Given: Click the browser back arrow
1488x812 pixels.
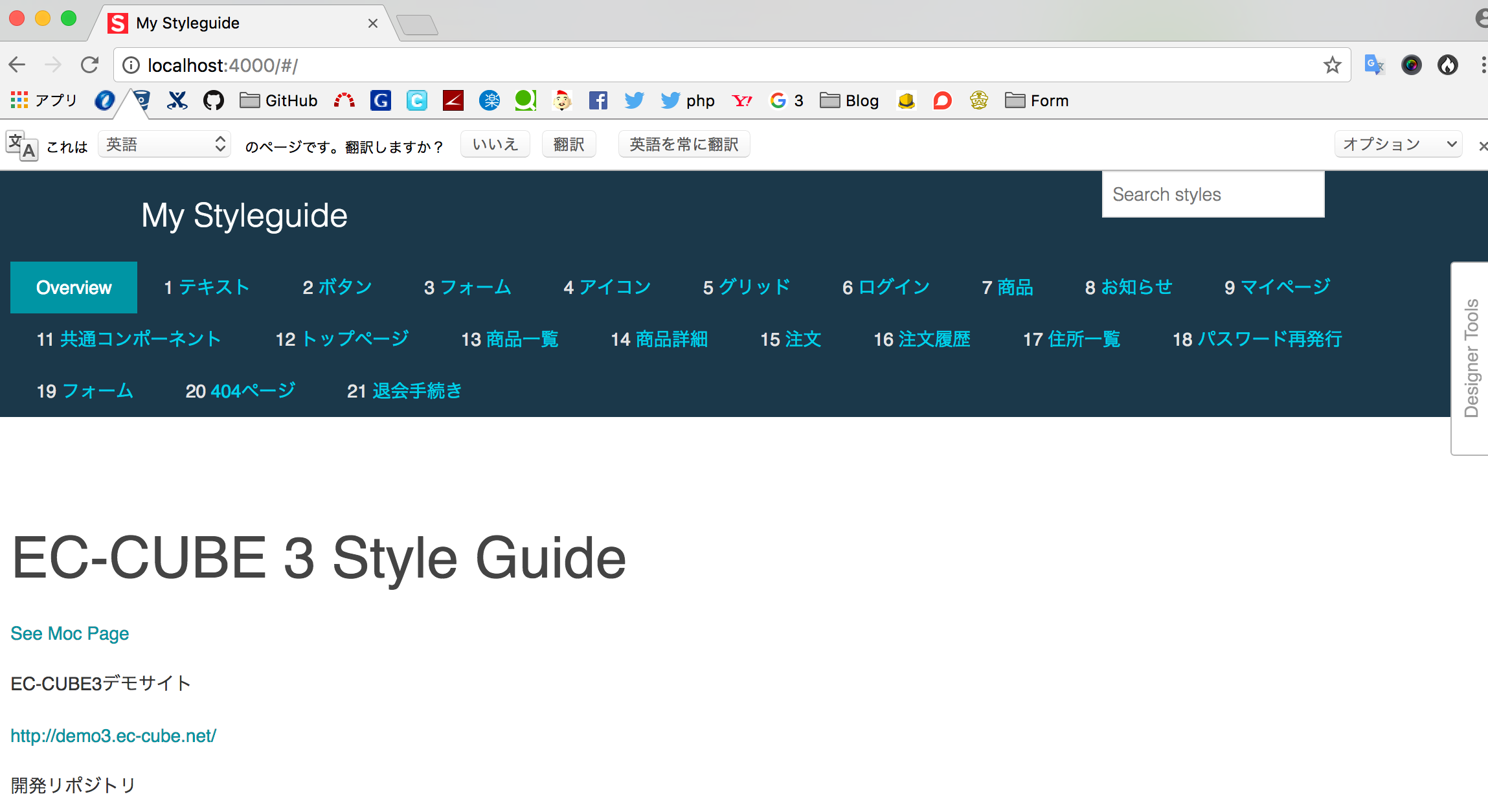Looking at the screenshot, I should tap(17, 65).
